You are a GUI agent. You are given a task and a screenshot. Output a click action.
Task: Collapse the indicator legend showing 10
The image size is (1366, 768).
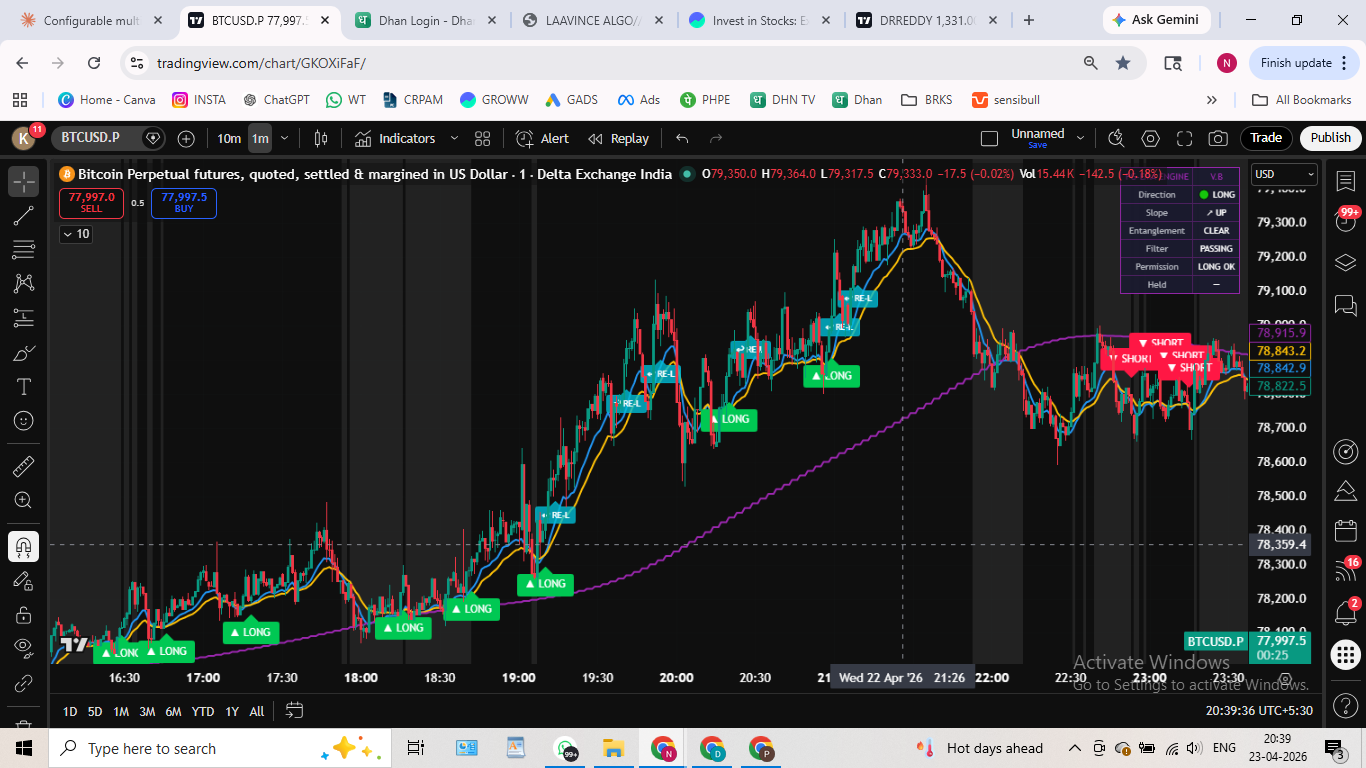point(76,234)
